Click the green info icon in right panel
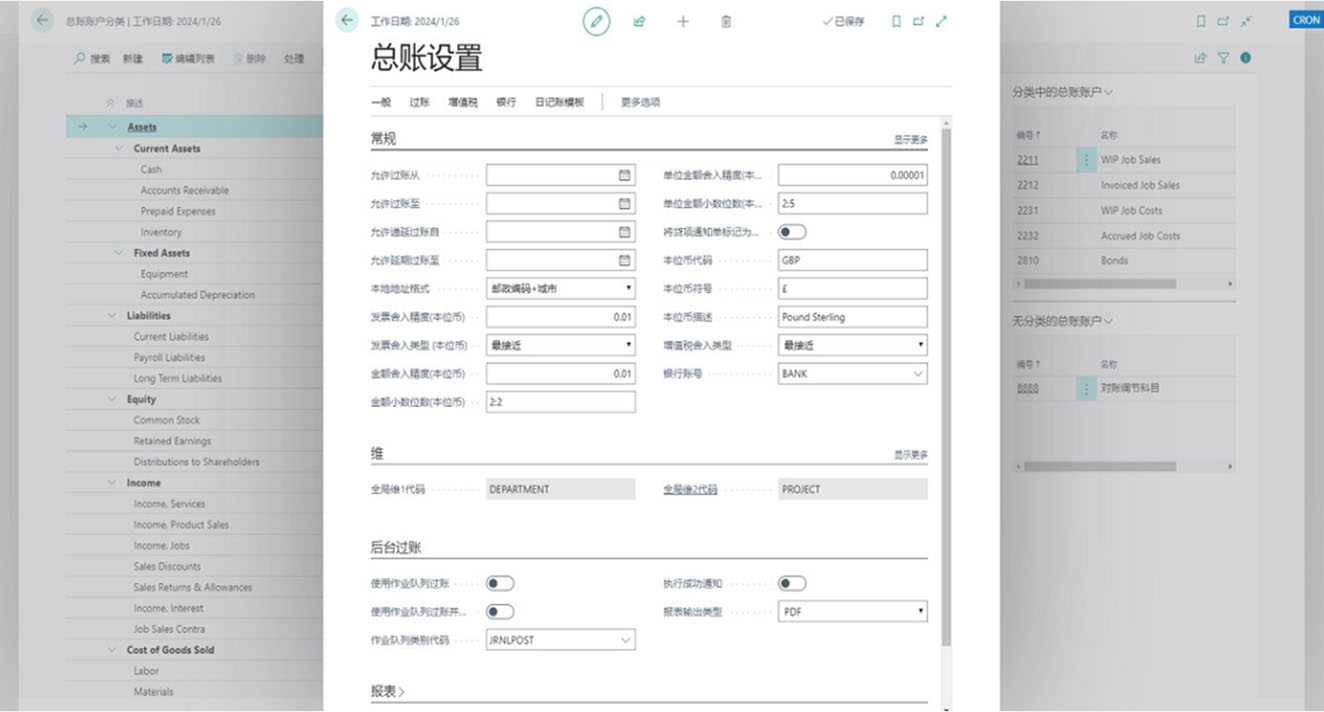The height and width of the screenshot is (712, 1324). (1245, 59)
